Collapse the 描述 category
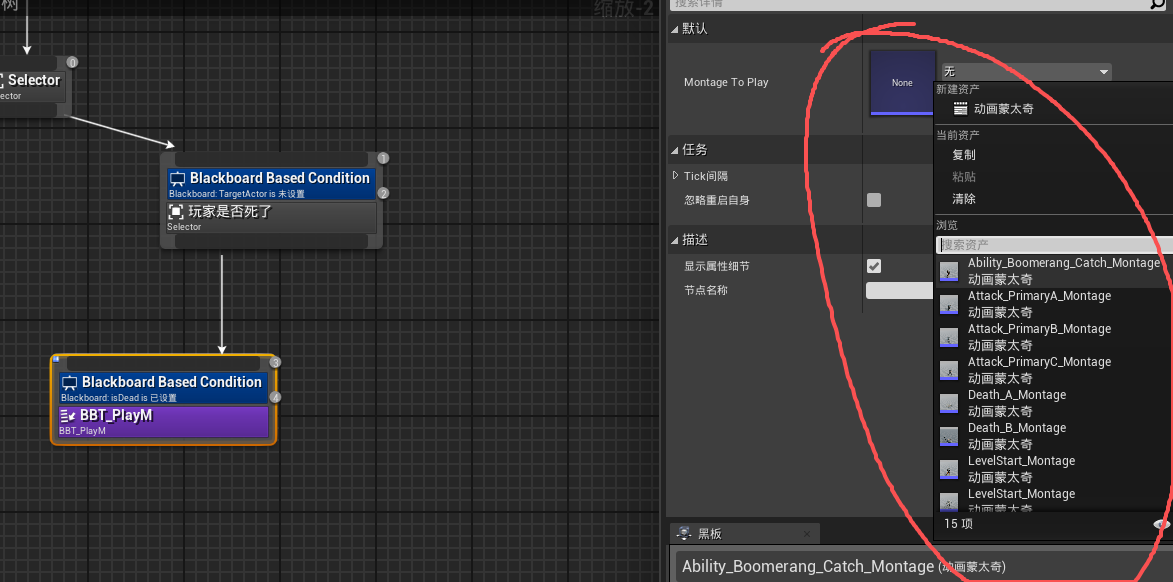 676,240
